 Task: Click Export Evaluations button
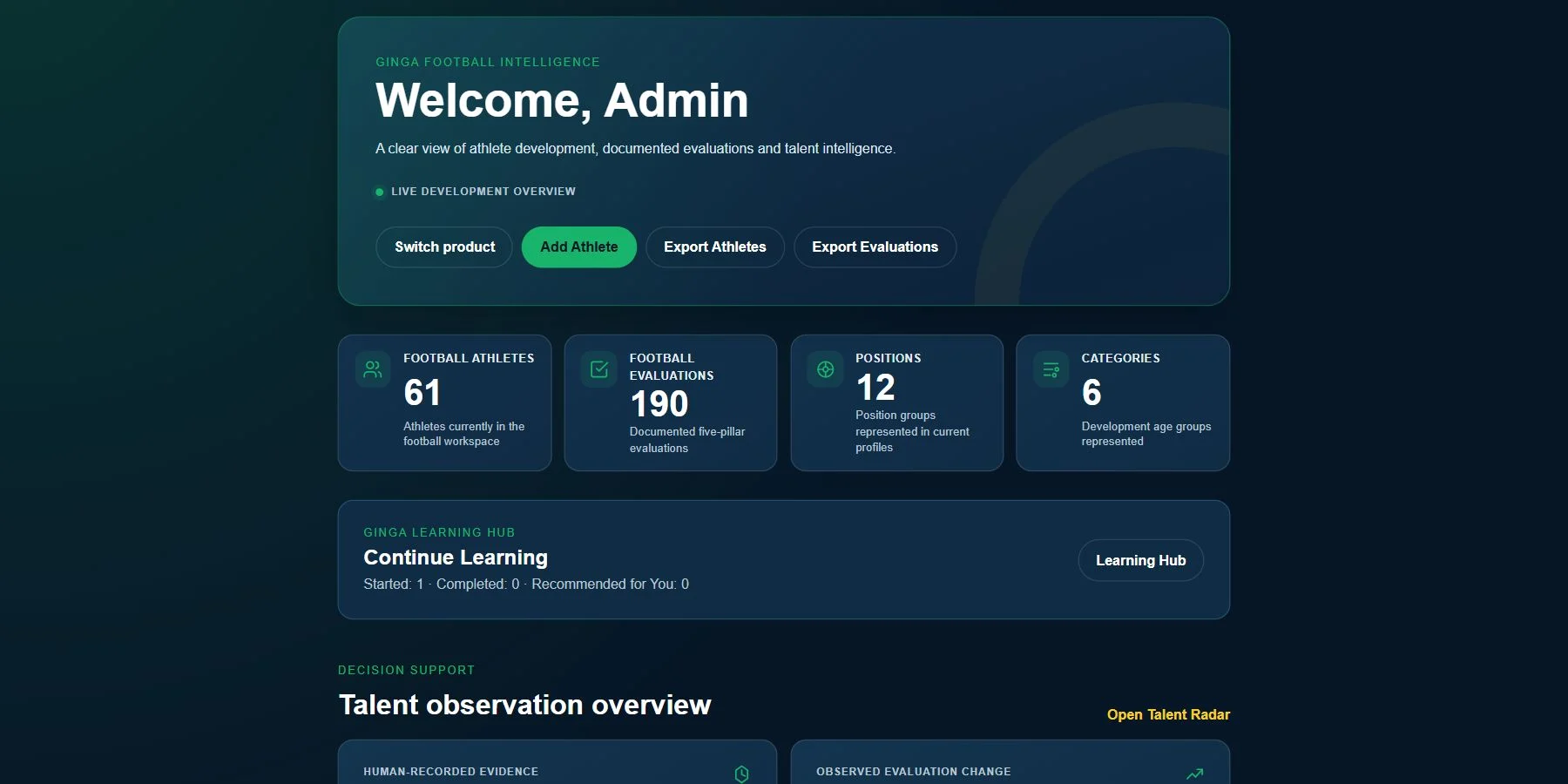875,247
